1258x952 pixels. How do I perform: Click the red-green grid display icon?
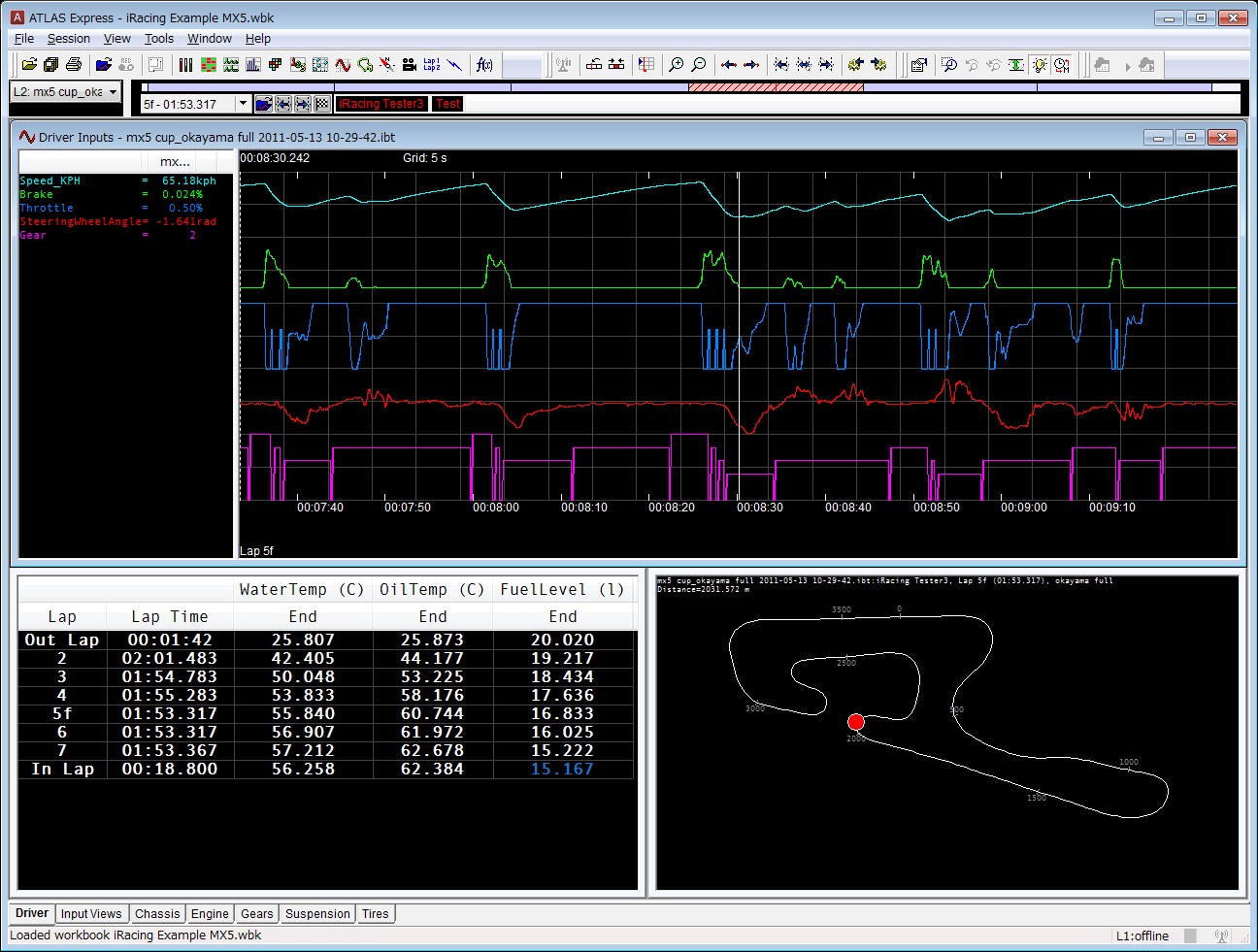point(209,65)
